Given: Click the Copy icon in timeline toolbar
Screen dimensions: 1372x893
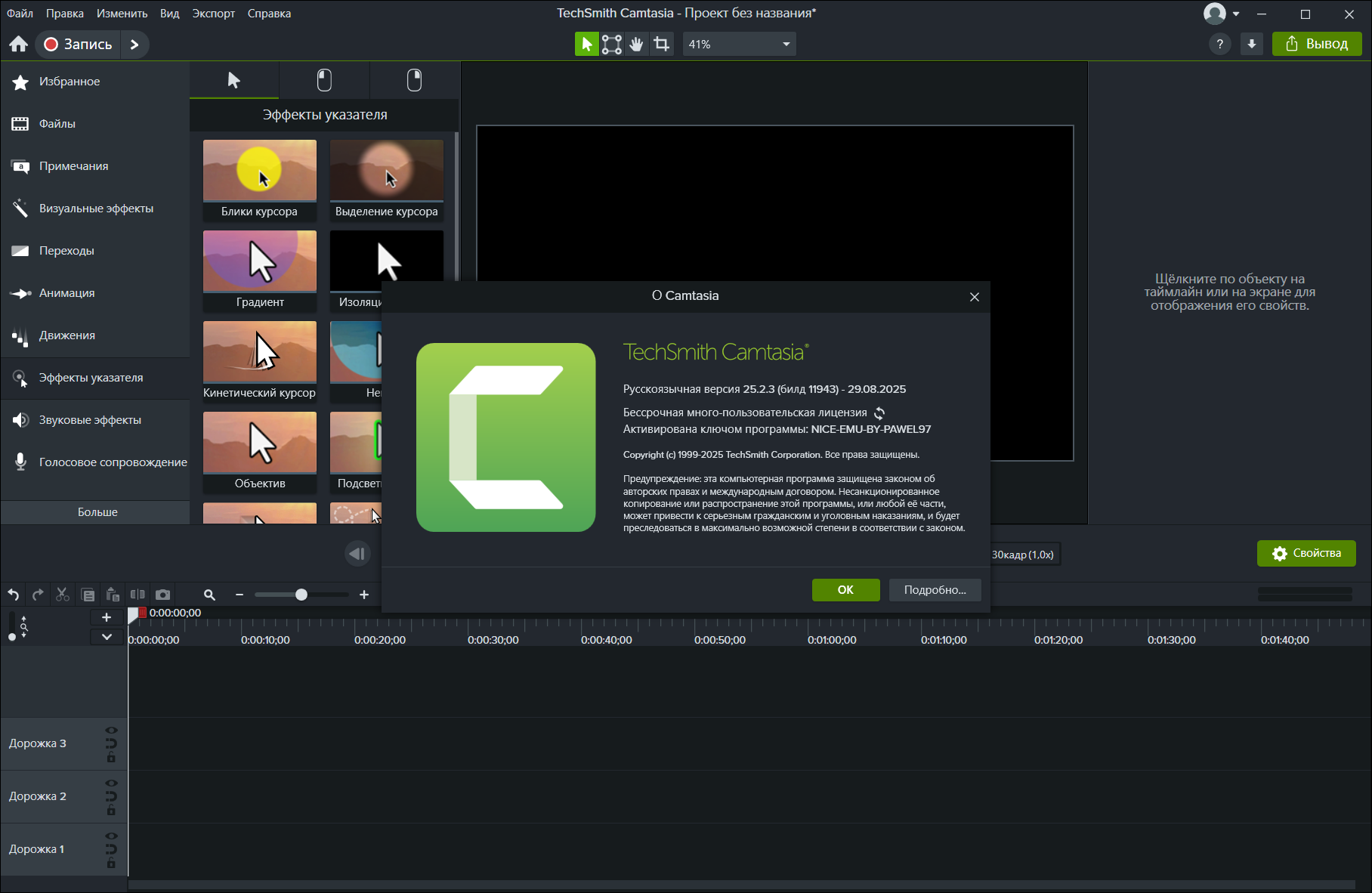Looking at the screenshot, I should [88, 595].
